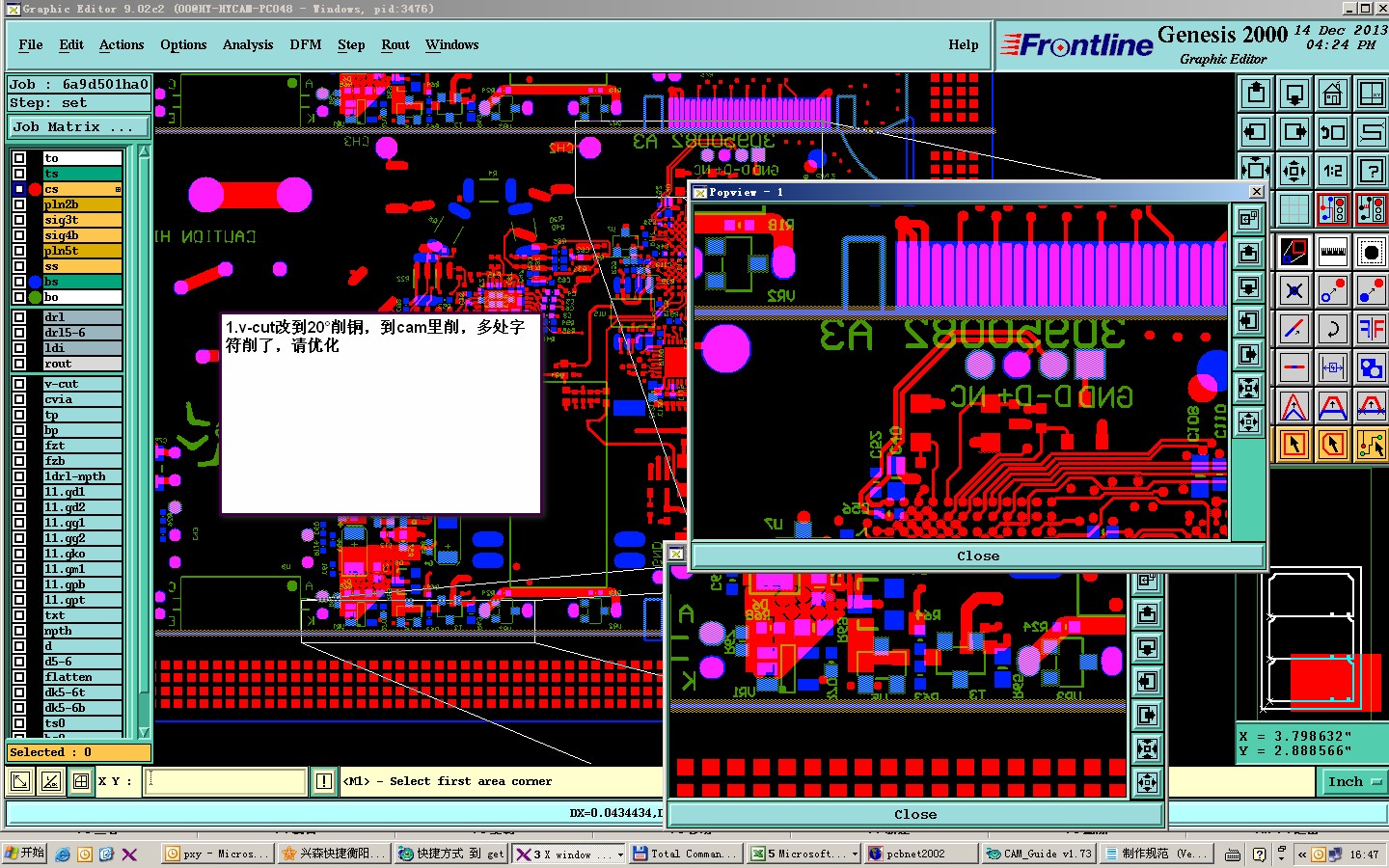
Task: Click the Start button on the taskbar
Action: point(24,854)
